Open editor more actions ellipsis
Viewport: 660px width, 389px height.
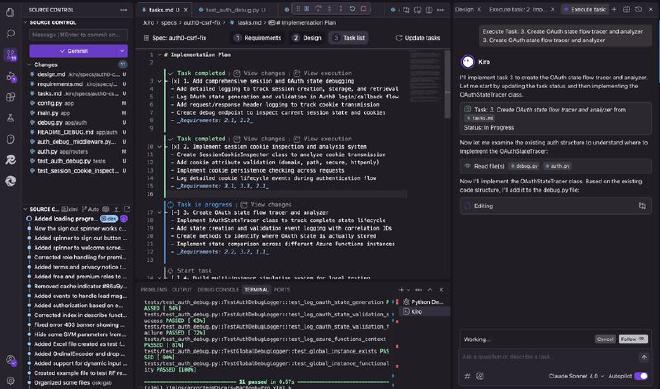(x=440, y=10)
